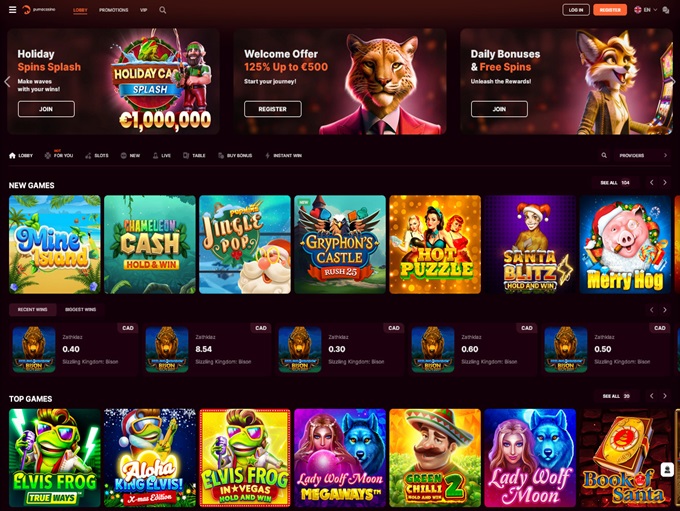Click the search magnifier in top navigation
The width and height of the screenshot is (680, 511).
tap(163, 10)
